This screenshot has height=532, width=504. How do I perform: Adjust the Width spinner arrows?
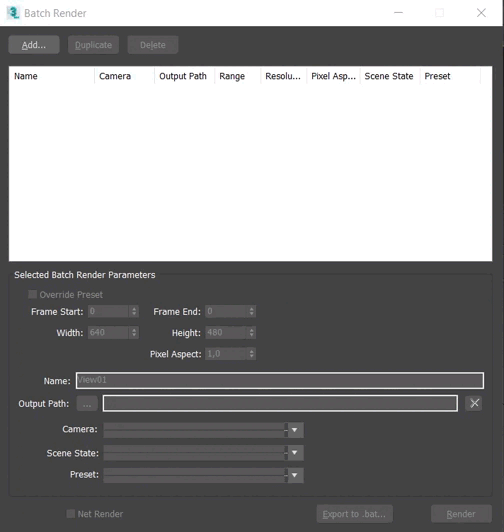pyautogui.click(x=134, y=333)
